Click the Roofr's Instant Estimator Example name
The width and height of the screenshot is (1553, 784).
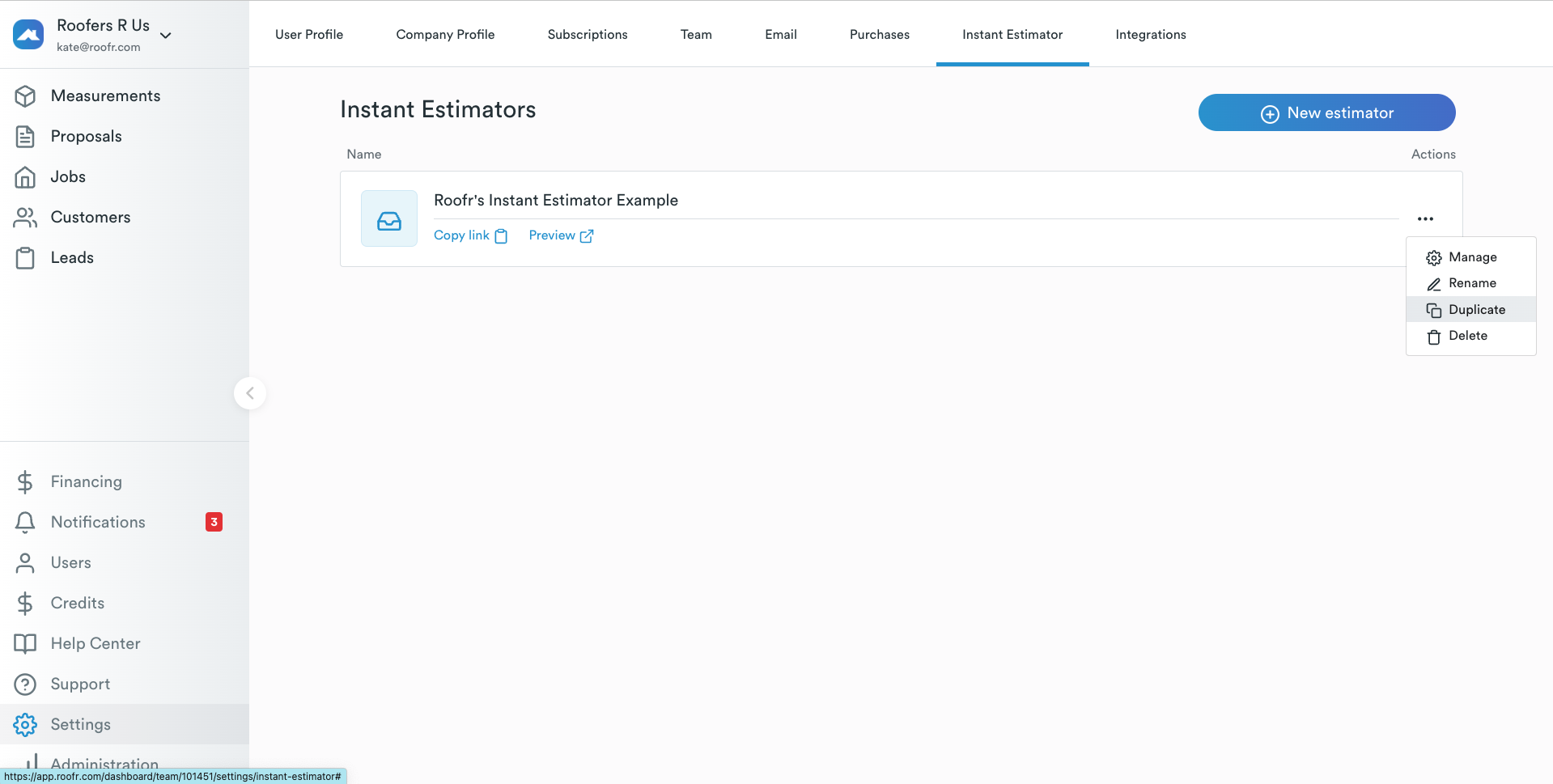tap(556, 201)
